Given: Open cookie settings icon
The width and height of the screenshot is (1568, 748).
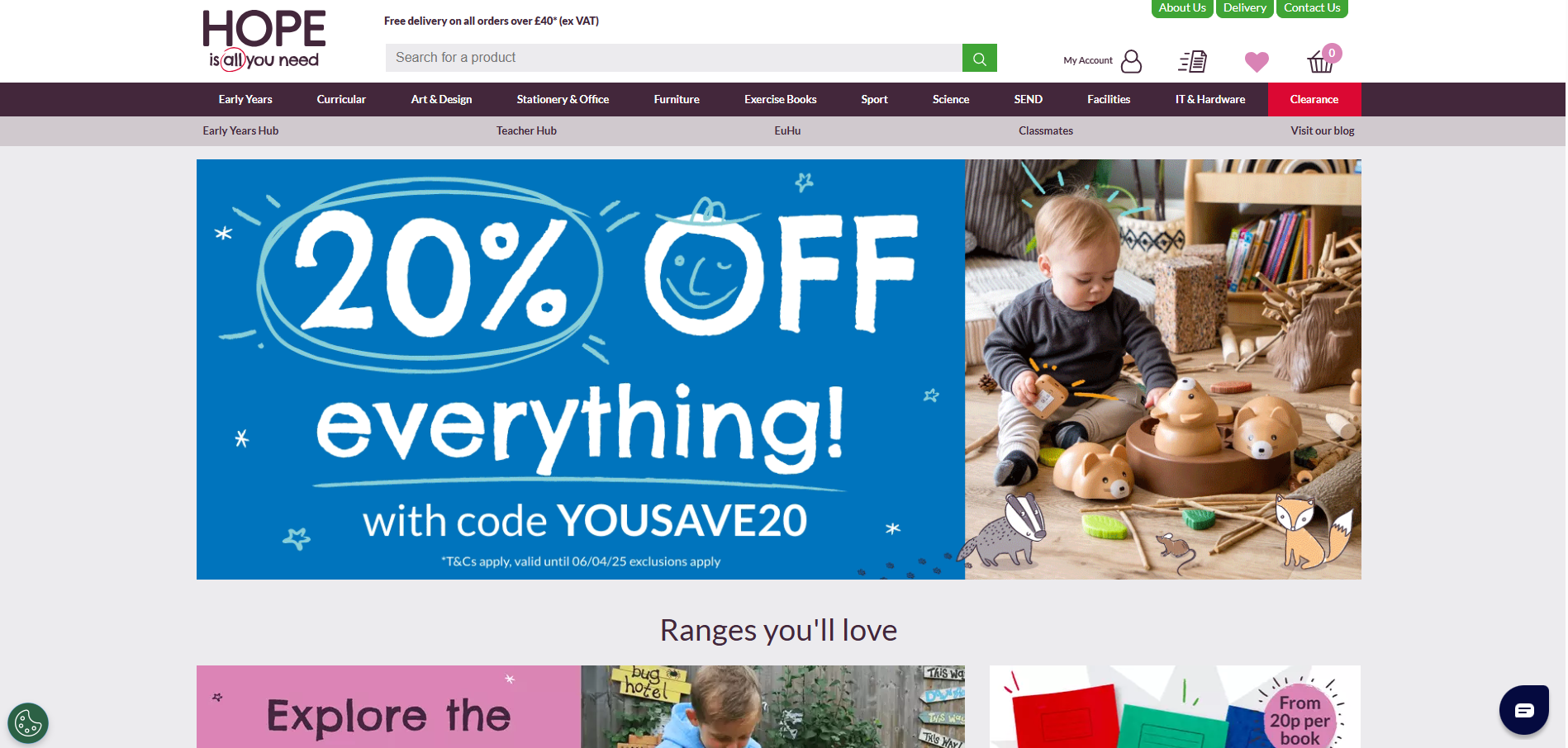Looking at the screenshot, I should coord(28,723).
